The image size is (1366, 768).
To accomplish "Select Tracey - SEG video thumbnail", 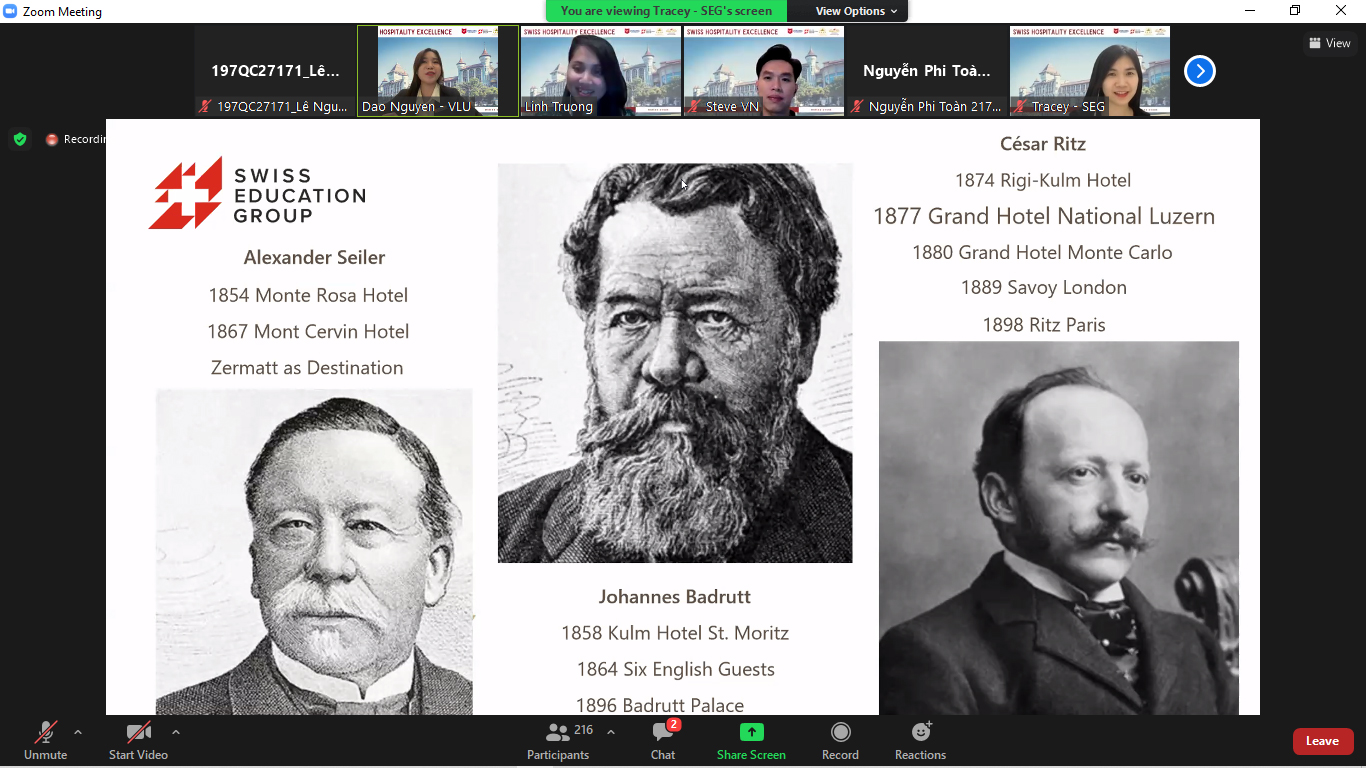I will point(1090,71).
